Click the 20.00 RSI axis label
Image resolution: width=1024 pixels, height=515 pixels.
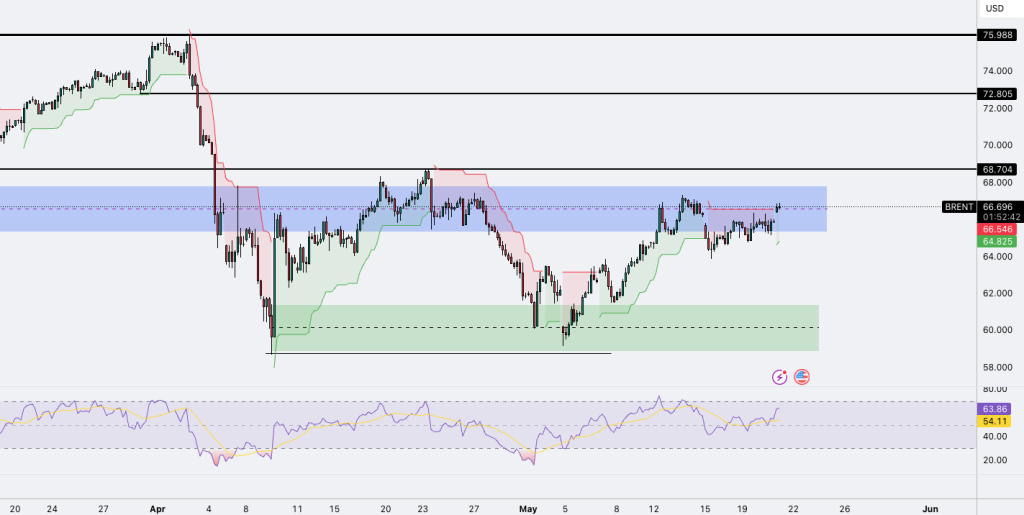tap(996, 460)
